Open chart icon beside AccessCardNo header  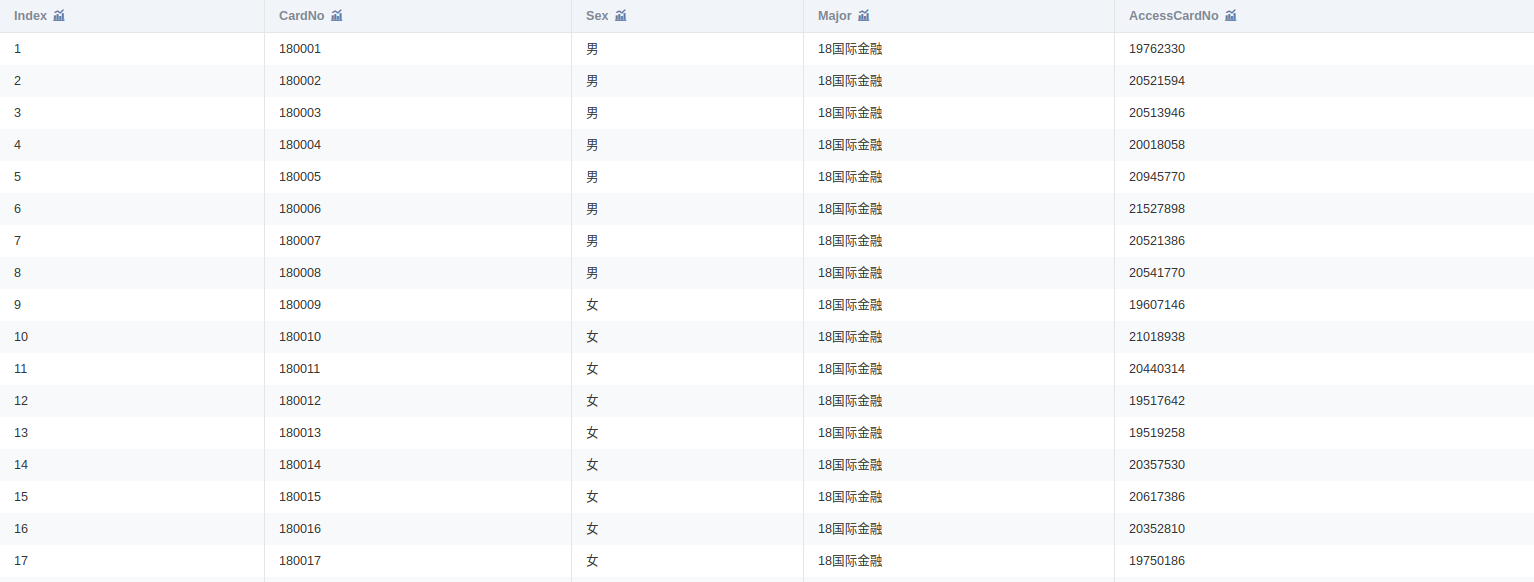[1231, 16]
